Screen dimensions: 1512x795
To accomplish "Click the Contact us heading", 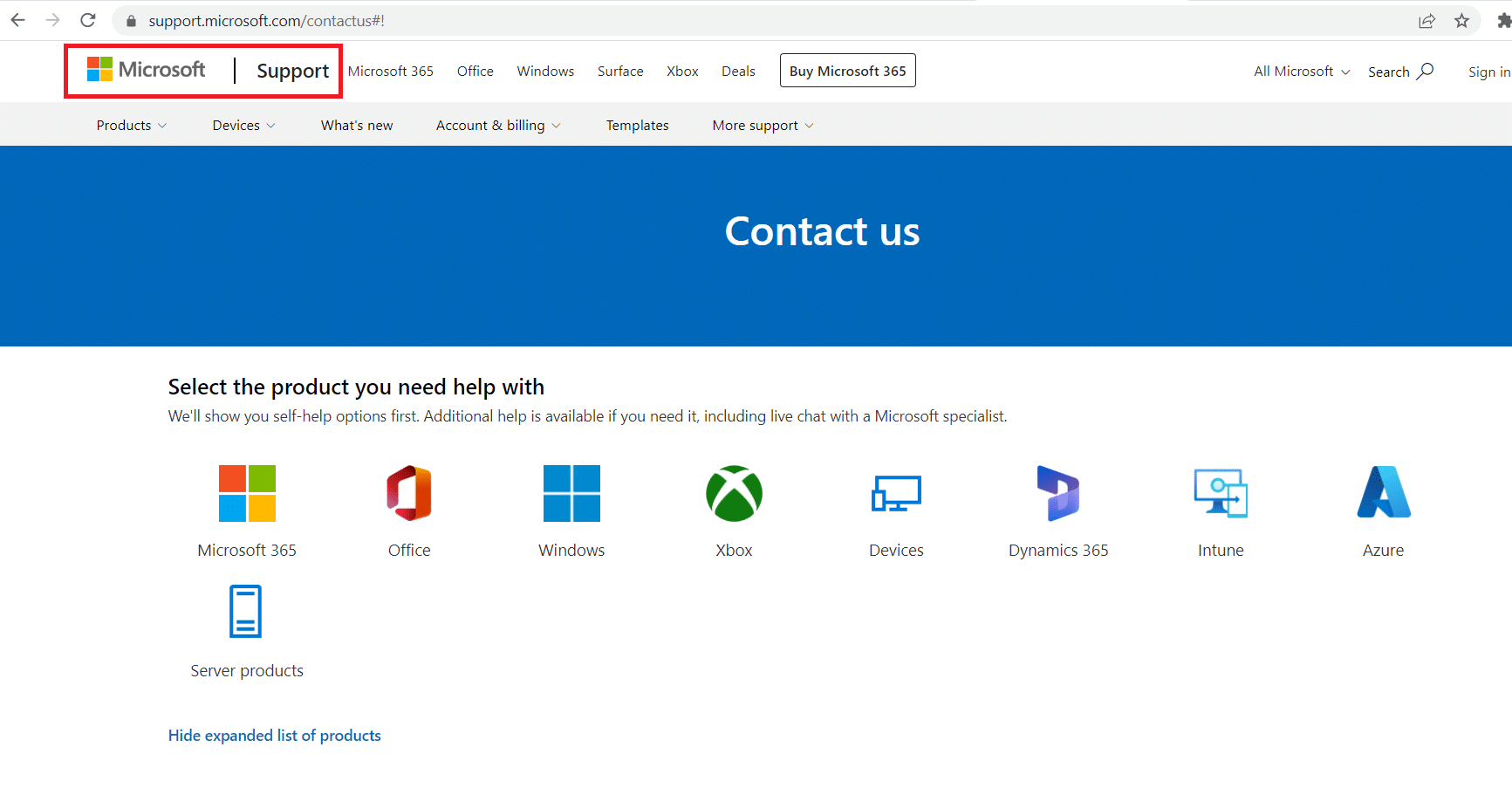I will pyautogui.click(x=823, y=231).
